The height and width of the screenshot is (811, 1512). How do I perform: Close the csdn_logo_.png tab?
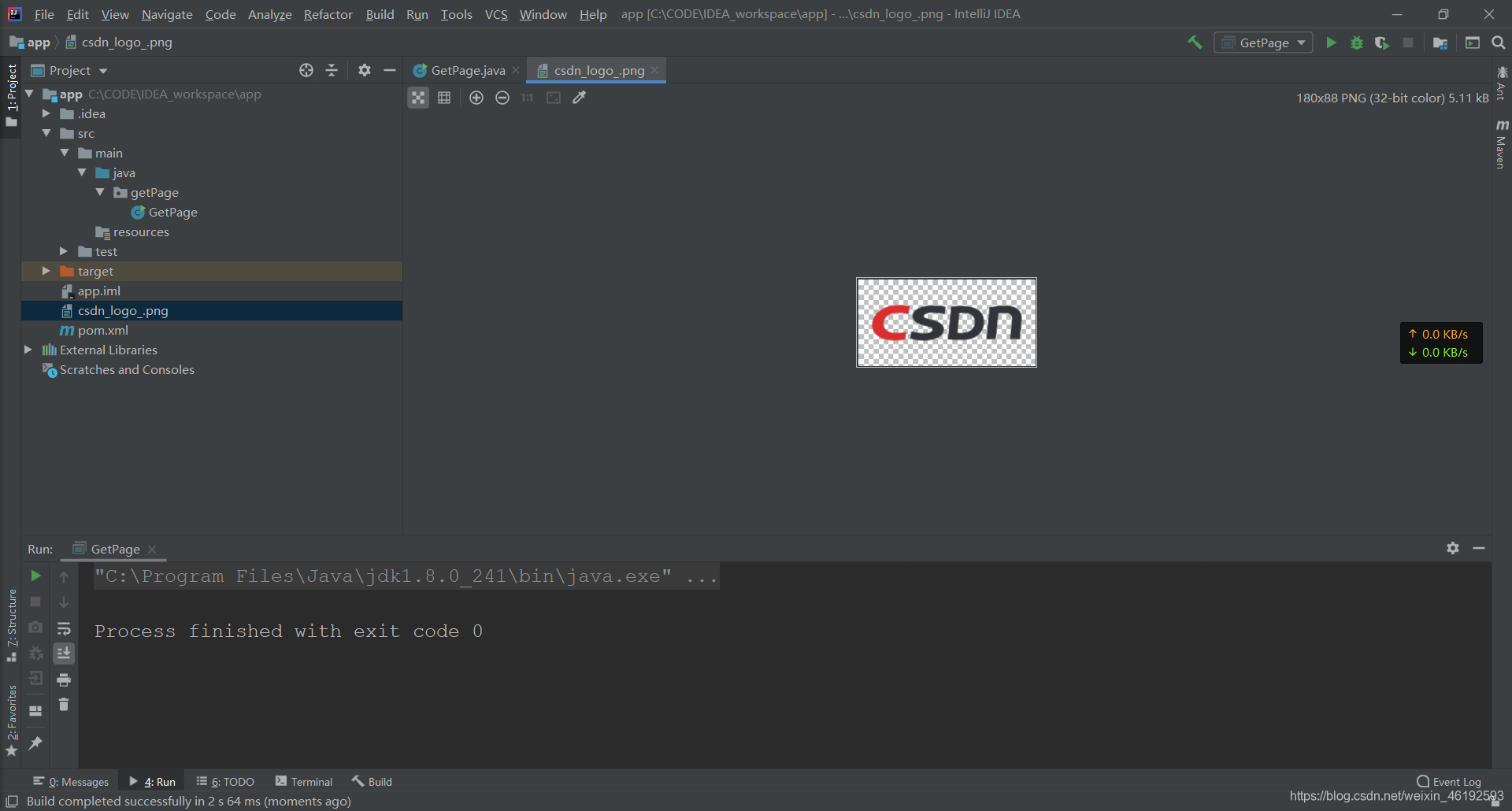654,70
